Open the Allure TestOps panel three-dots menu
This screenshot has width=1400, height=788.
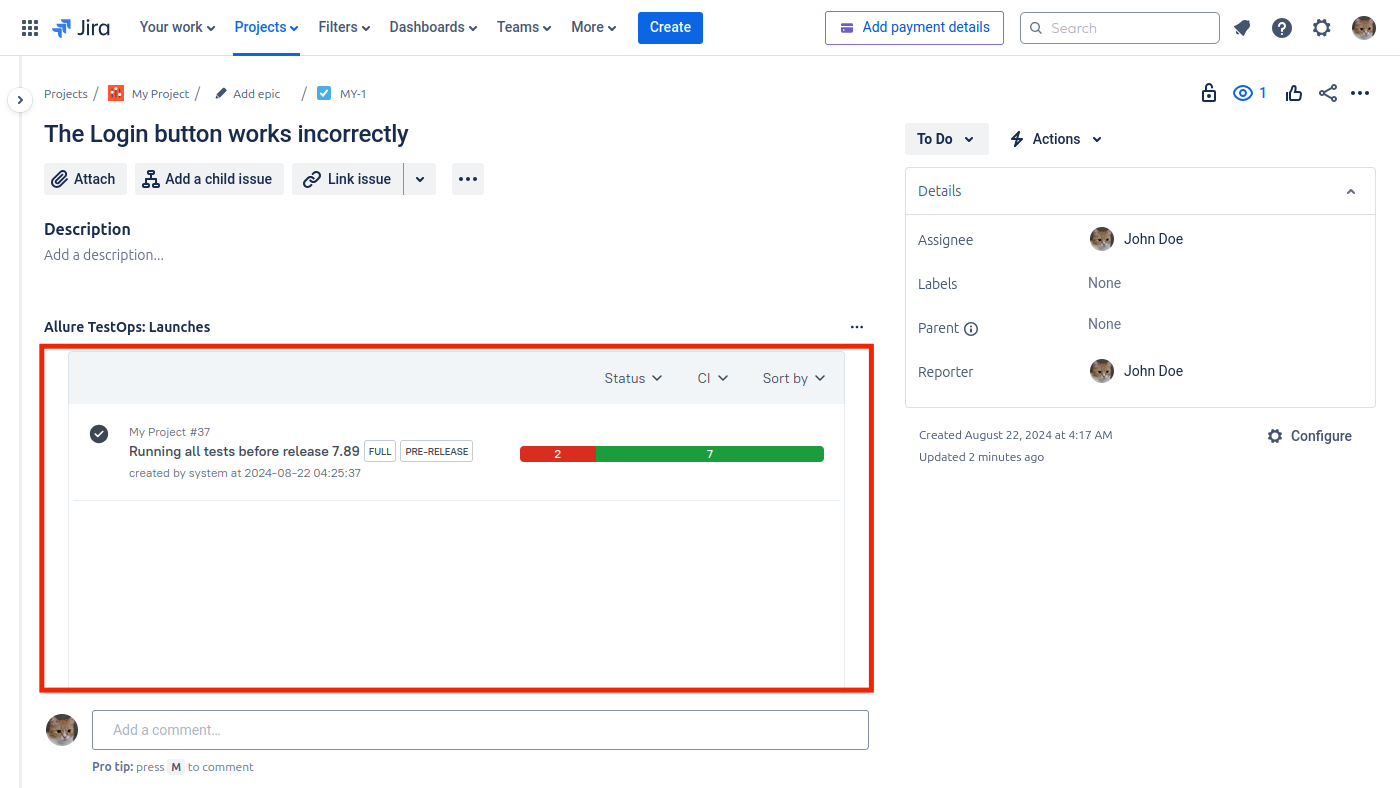pos(857,327)
